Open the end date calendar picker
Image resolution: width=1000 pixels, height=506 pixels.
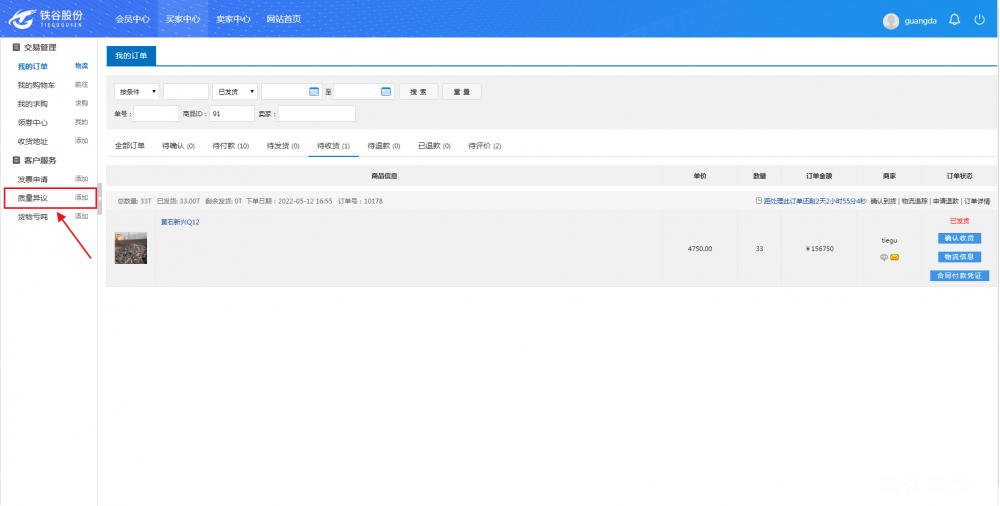pyautogui.click(x=386, y=91)
